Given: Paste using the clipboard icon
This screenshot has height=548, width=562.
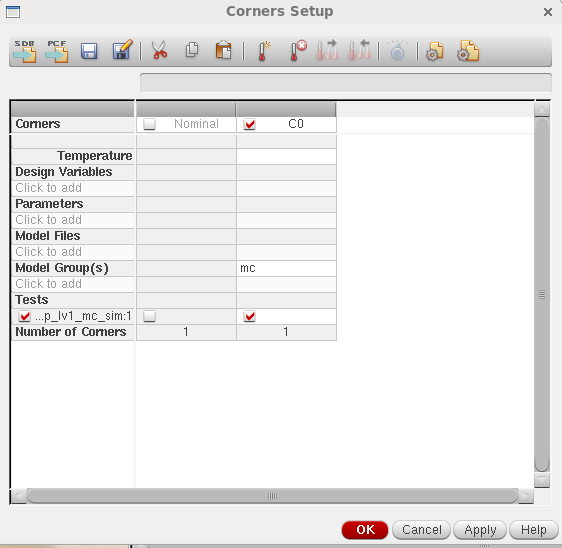Looking at the screenshot, I should (223, 50).
